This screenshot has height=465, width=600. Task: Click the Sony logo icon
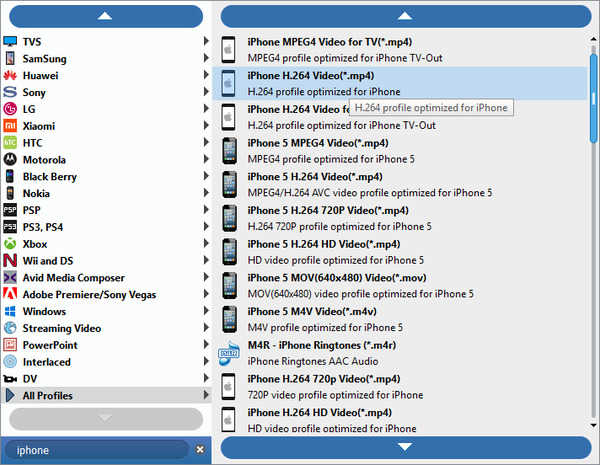(10, 92)
